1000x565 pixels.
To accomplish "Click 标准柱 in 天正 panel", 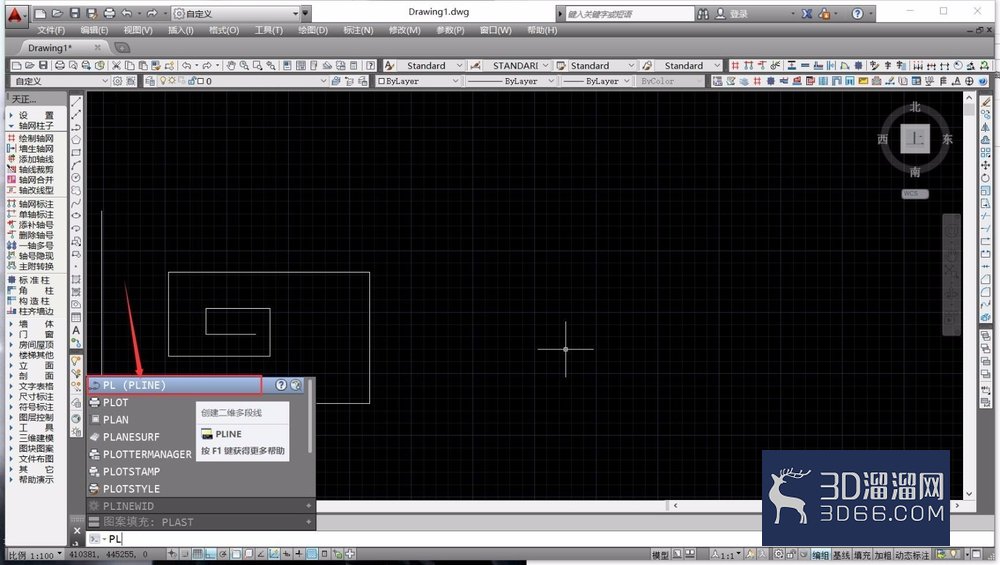I will (x=31, y=280).
